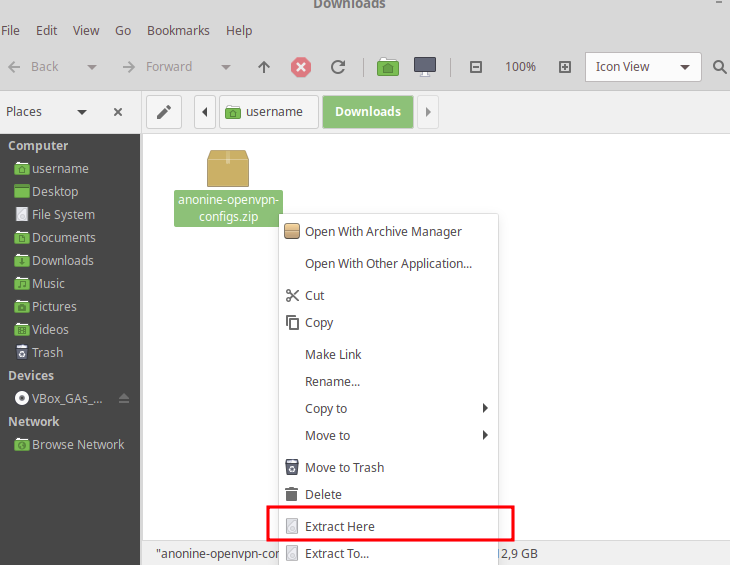Image resolution: width=730 pixels, height=565 pixels.
Task: Select Cut from context menu
Action: tap(388, 296)
